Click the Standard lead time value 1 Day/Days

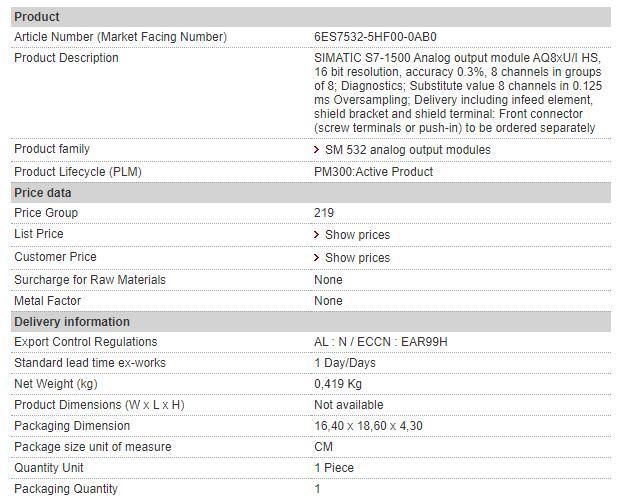point(344,363)
